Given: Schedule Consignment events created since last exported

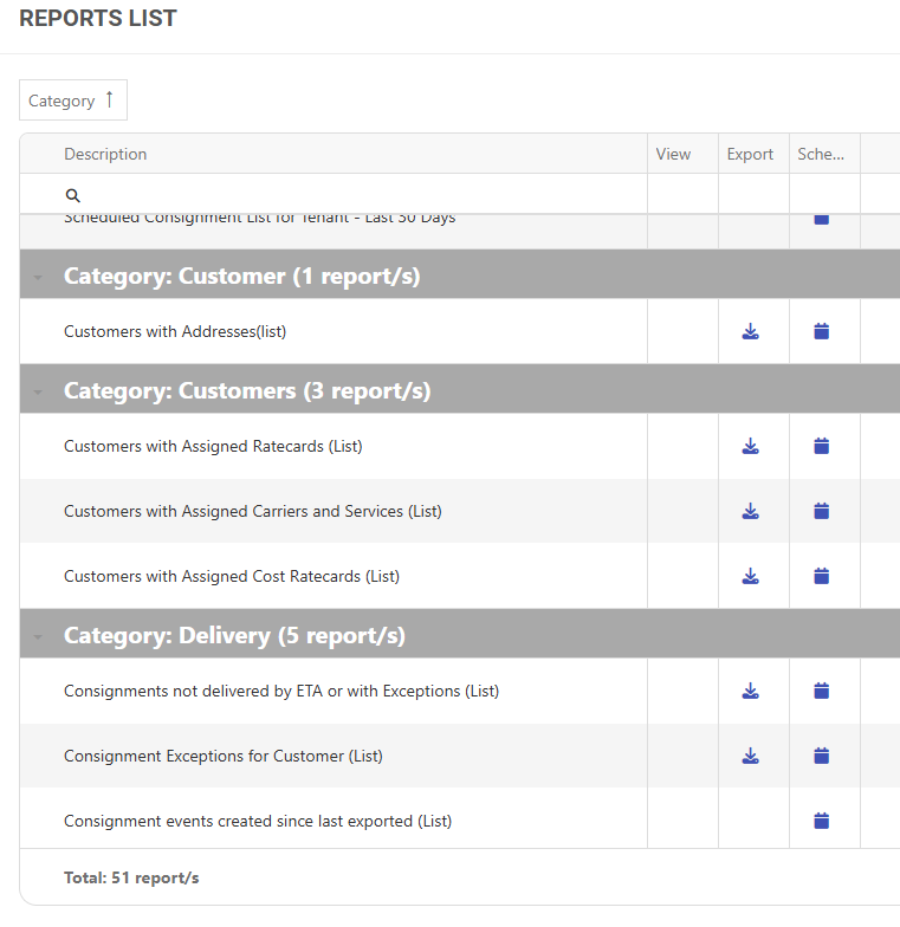Looking at the screenshot, I should point(821,821).
